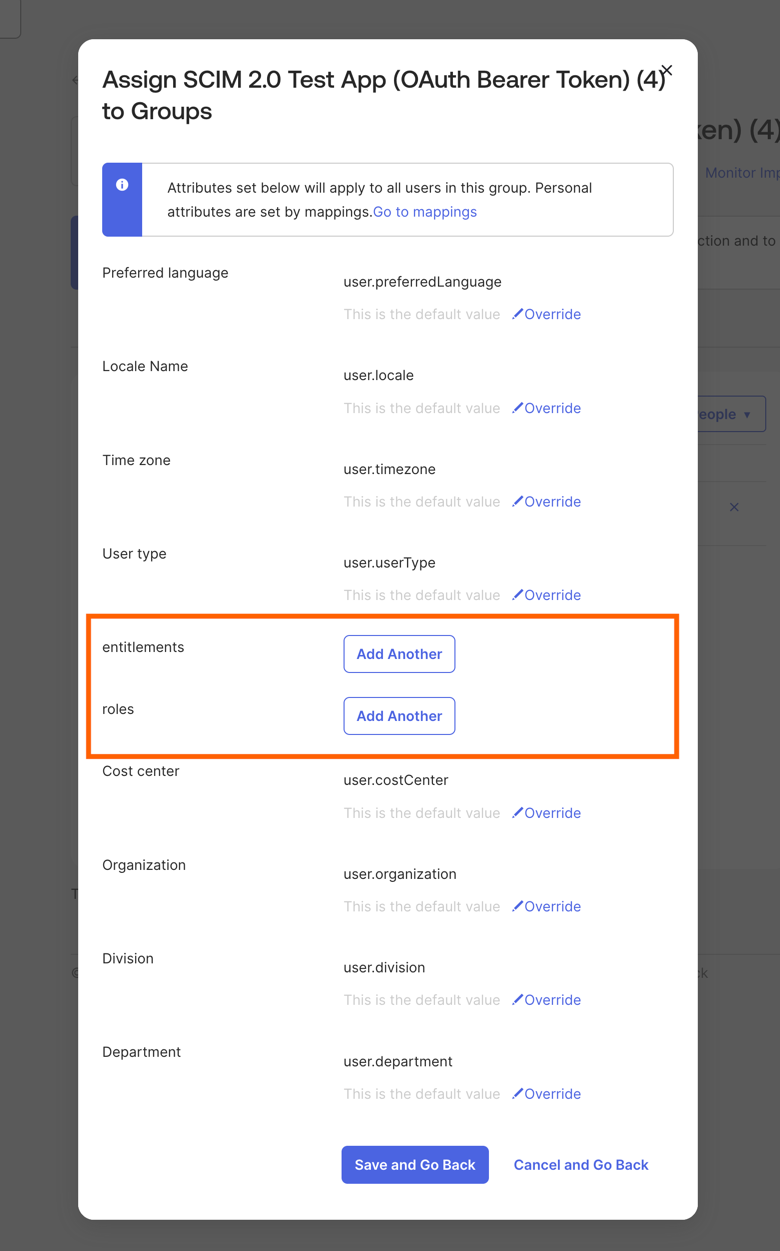This screenshot has height=1251, width=780.
Task: Override the Locale Name default value
Action: pyautogui.click(x=546, y=408)
